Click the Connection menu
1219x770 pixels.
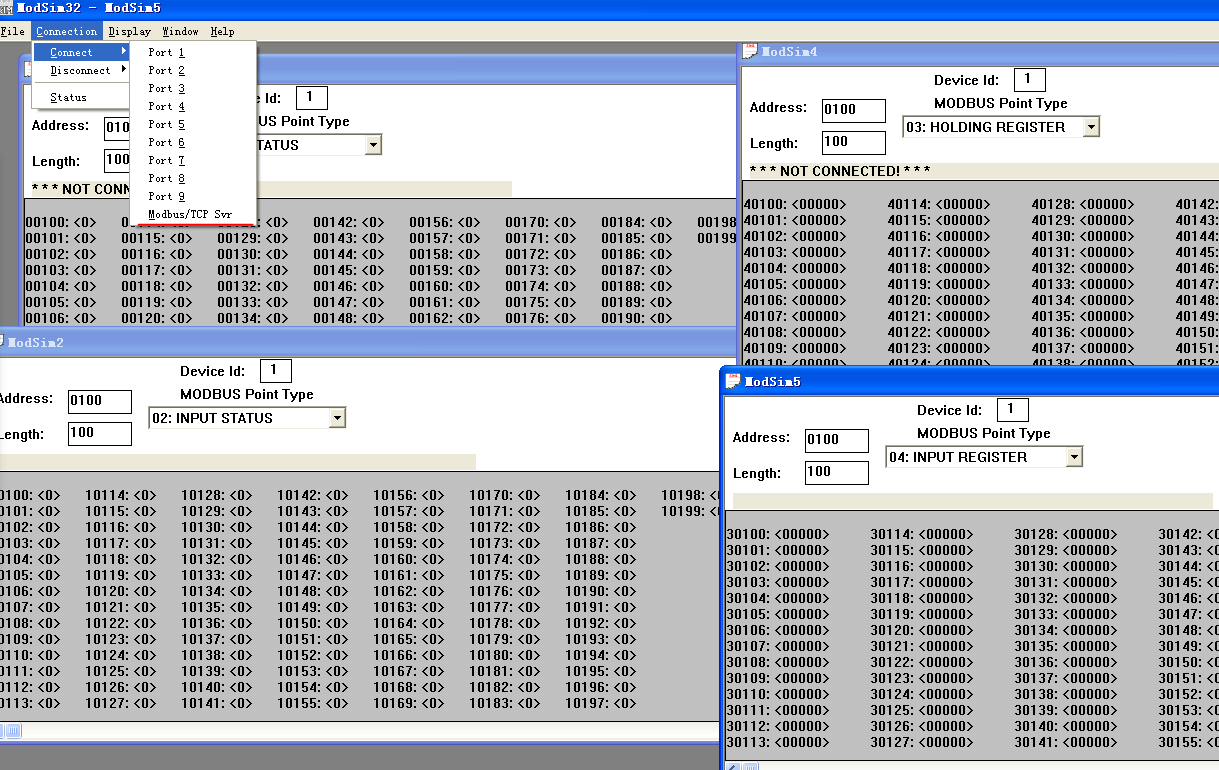point(67,31)
